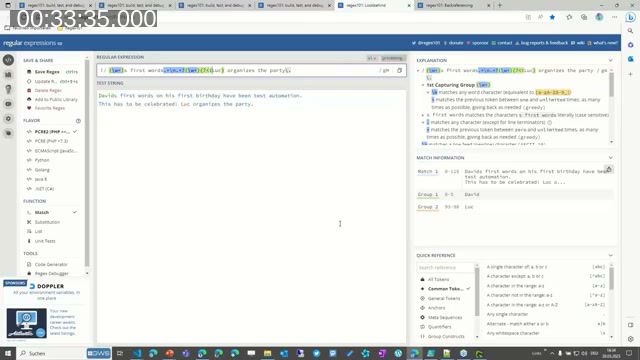The image size is (640, 360).
Task: Open the Windows Start button
Action: (x=8, y=353)
